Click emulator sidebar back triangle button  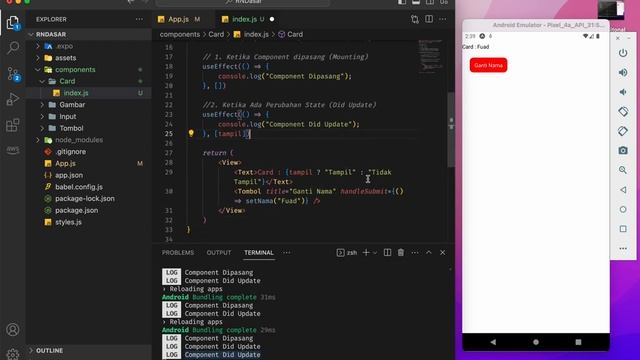coord(623,190)
